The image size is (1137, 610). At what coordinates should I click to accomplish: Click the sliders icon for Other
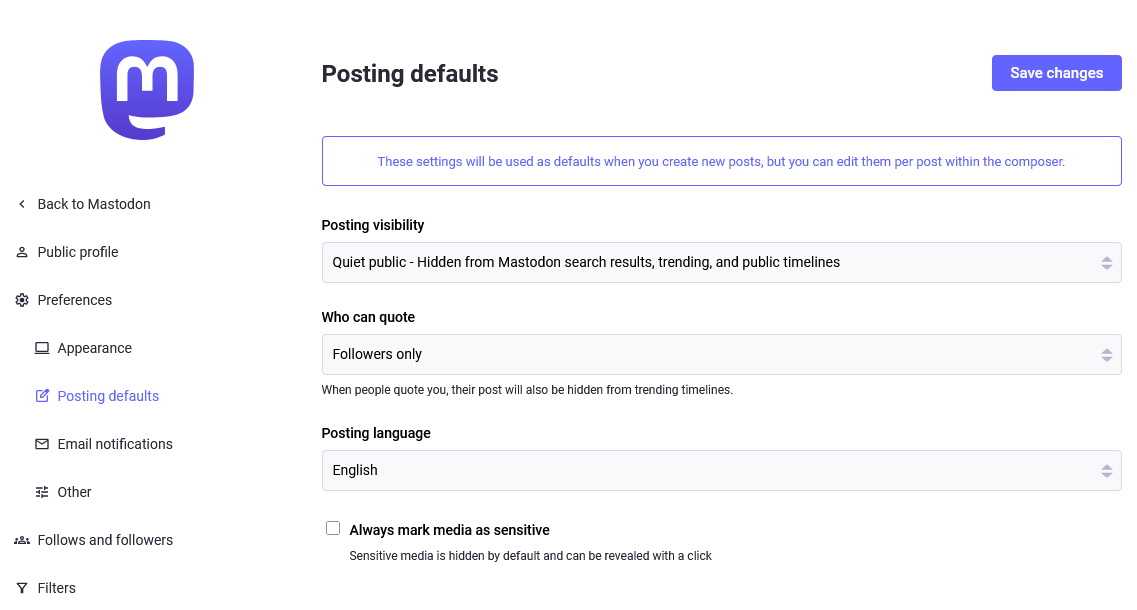(x=42, y=492)
